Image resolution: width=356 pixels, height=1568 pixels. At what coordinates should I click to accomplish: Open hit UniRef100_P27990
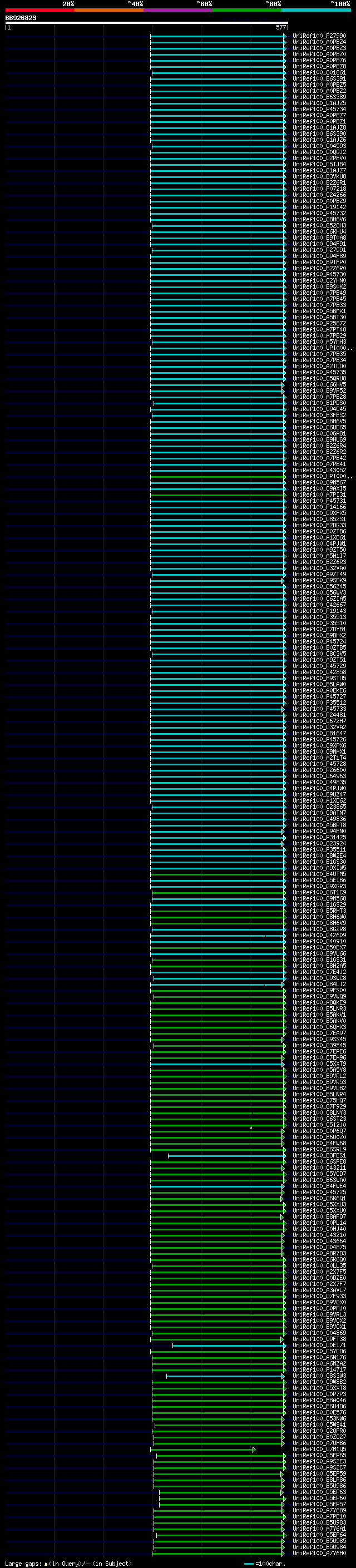point(319,36)
